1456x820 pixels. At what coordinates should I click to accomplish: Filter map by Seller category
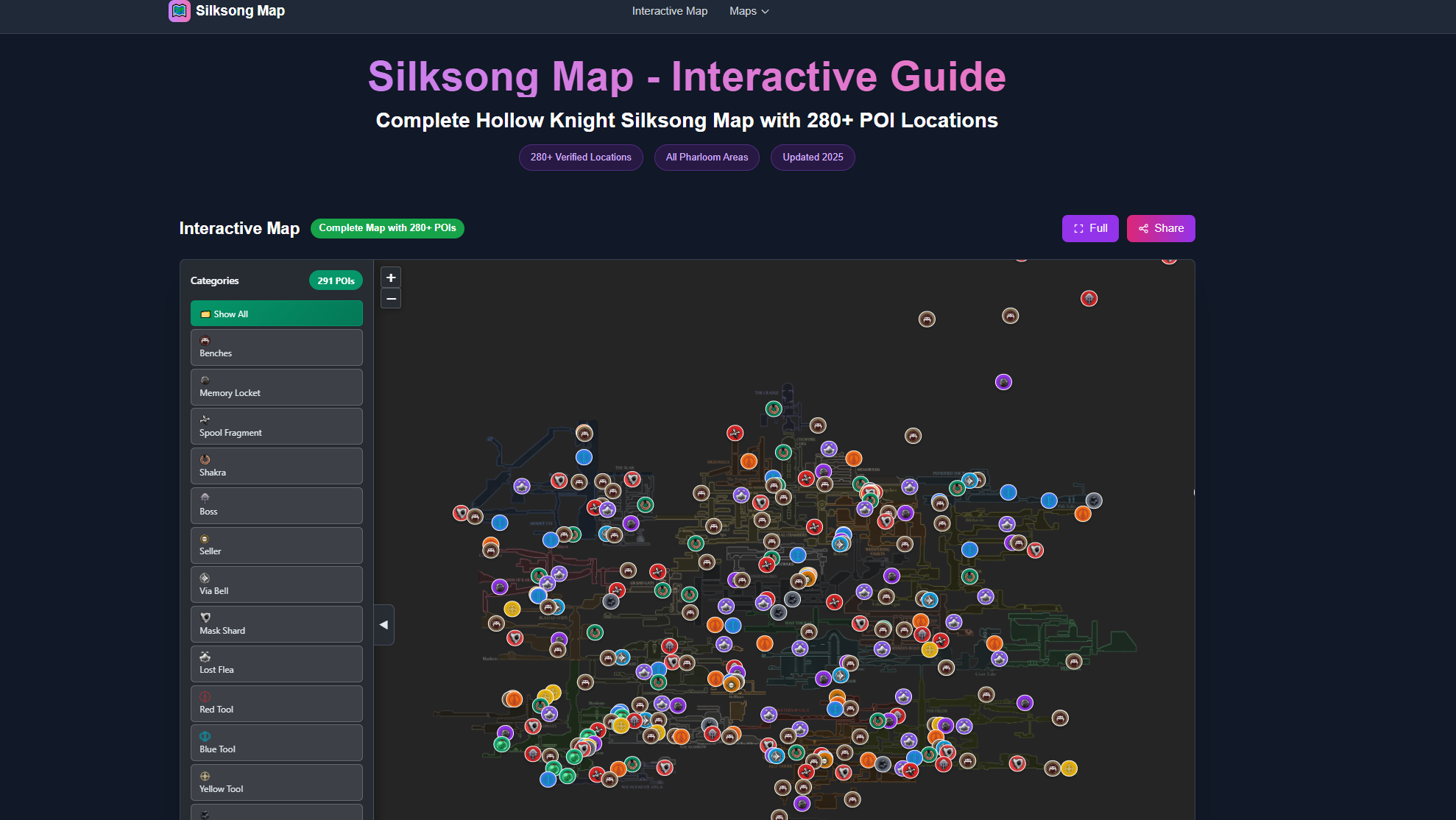click(x=276, y=545)
